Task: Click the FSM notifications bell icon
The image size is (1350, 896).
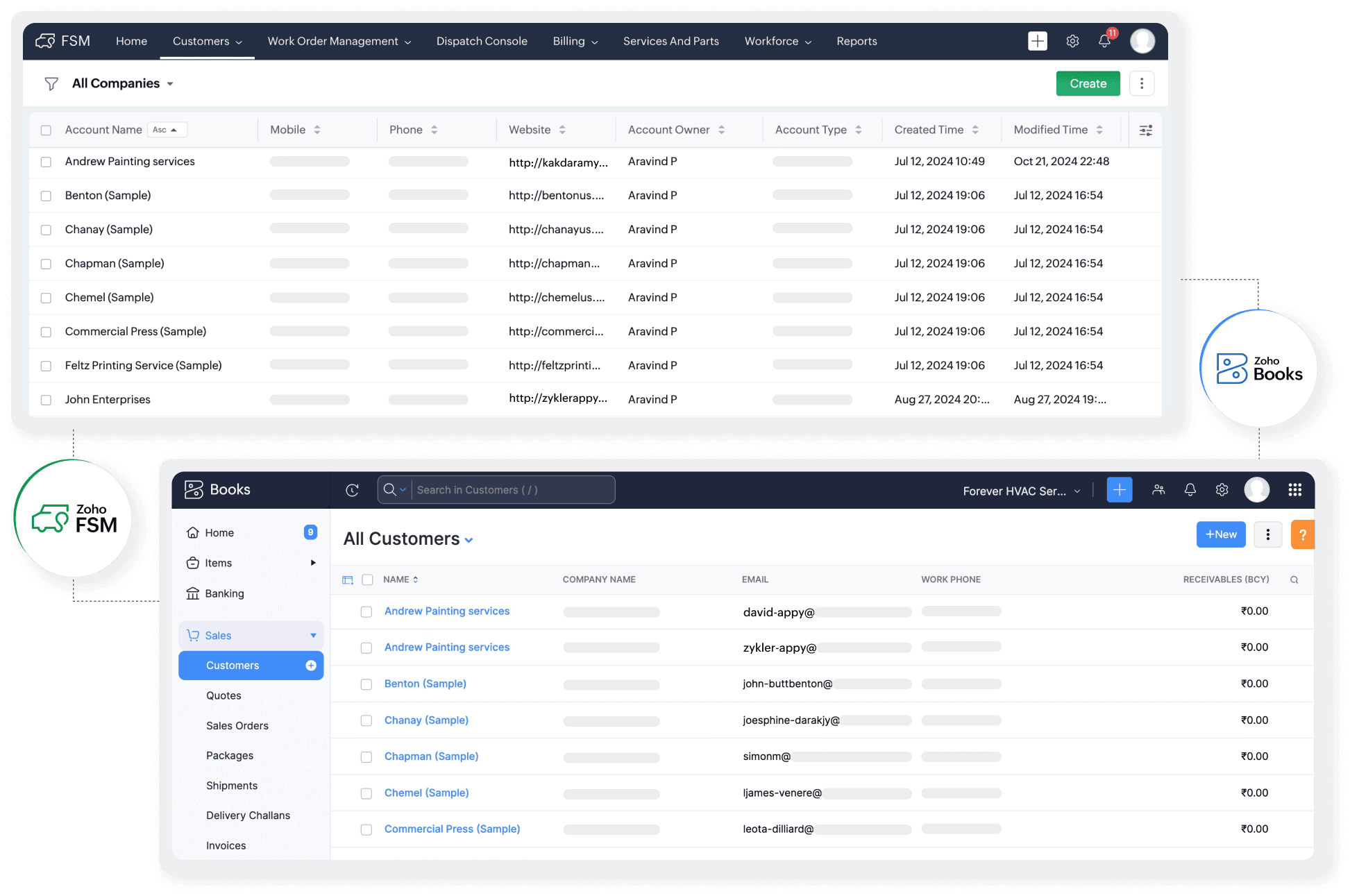Action: coord(1104,42)
